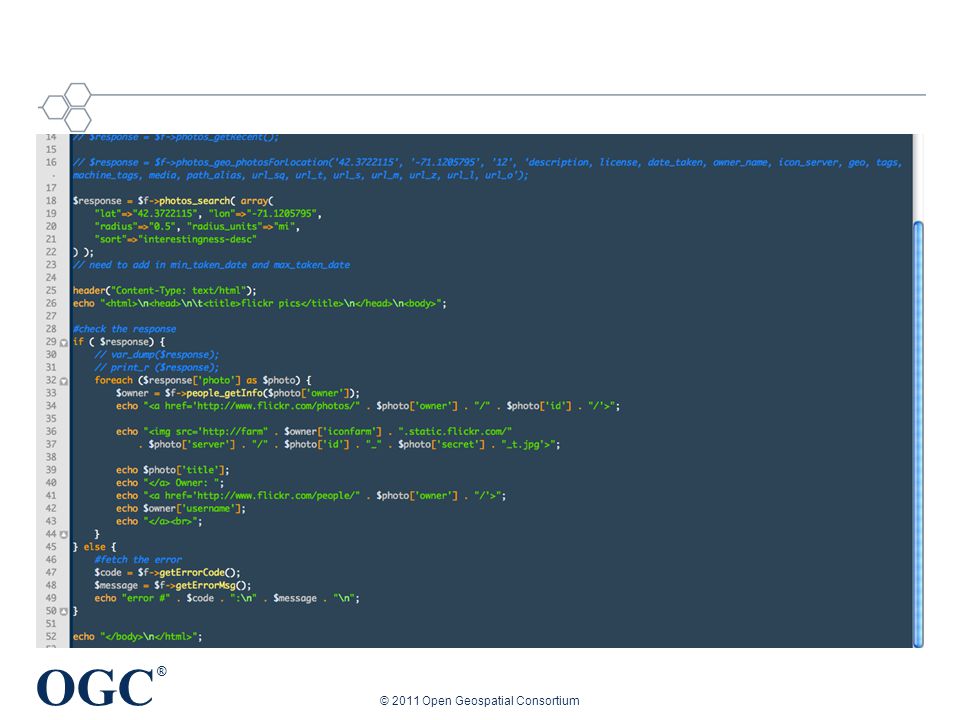Viewport: 960px width, 720px height.
Task: Click the 'echo $owner['username'];' line
Action: [x=181, y=509]
